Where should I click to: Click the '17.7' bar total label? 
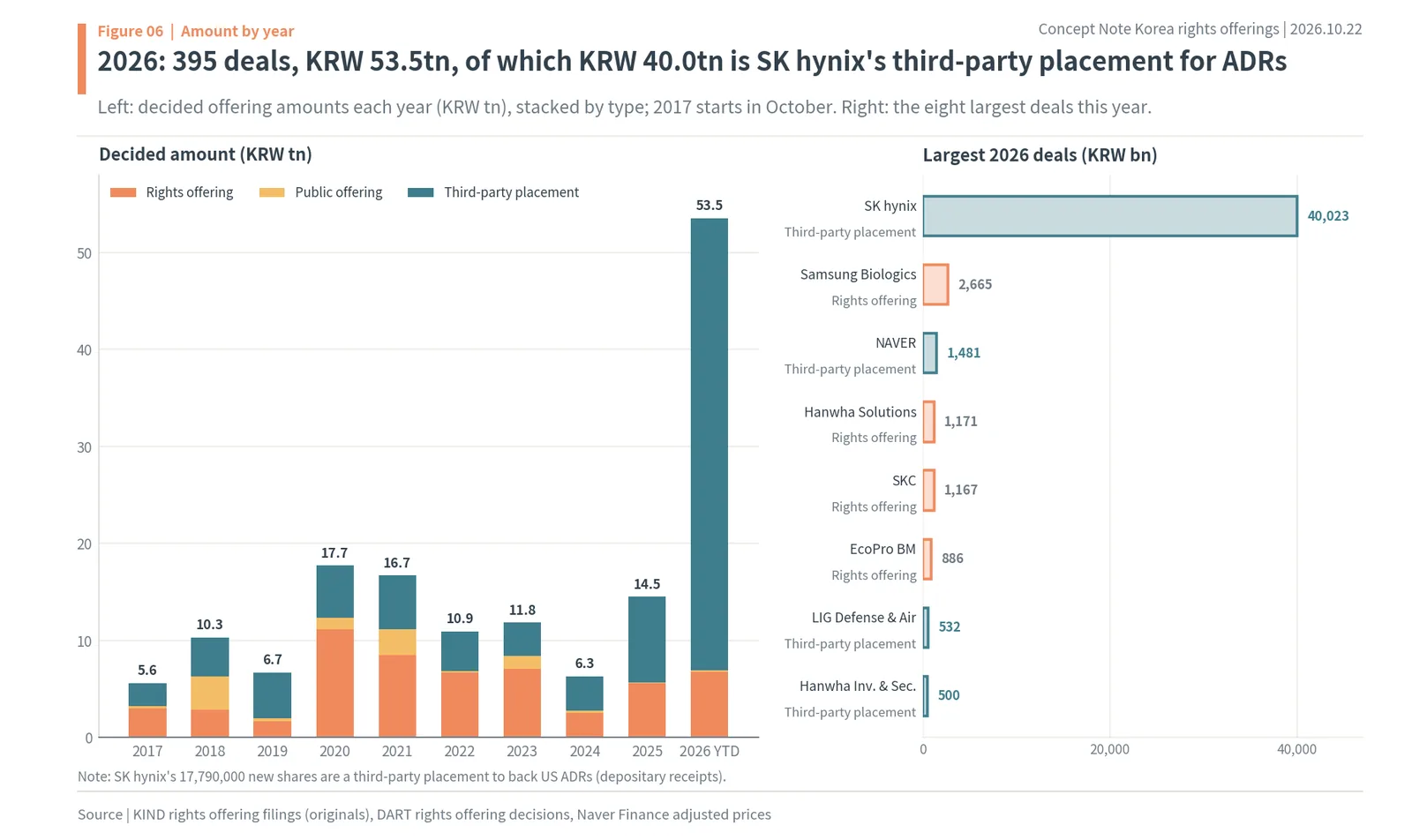334,553
